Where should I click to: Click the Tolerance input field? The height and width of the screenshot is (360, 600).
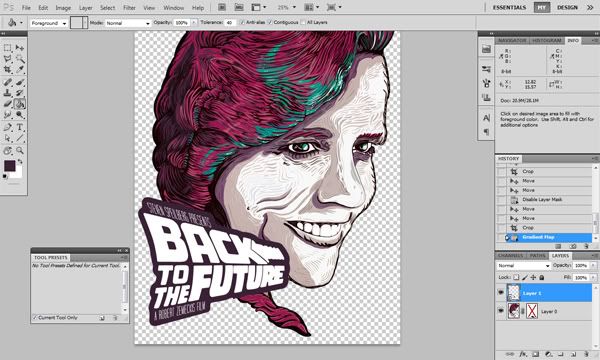click(230, 23)
